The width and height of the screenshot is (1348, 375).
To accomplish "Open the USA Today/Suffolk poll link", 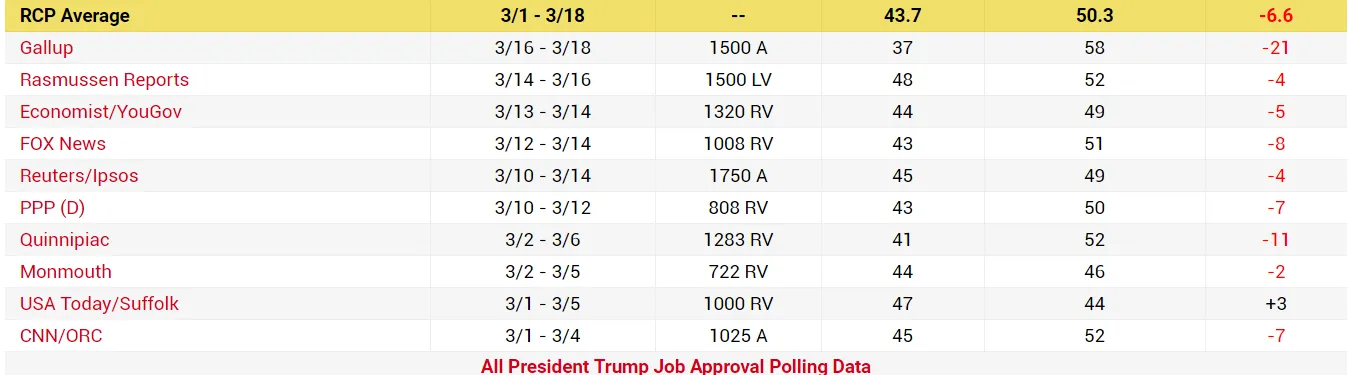I will (x=99, y=304).
